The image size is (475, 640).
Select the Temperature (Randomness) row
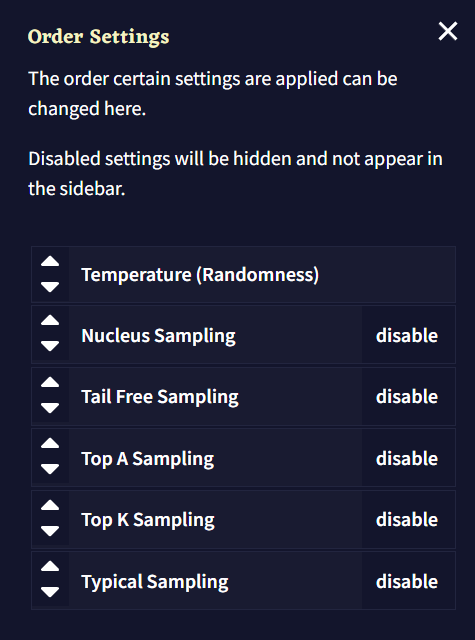pyautogui.click(x=243, y=274)
